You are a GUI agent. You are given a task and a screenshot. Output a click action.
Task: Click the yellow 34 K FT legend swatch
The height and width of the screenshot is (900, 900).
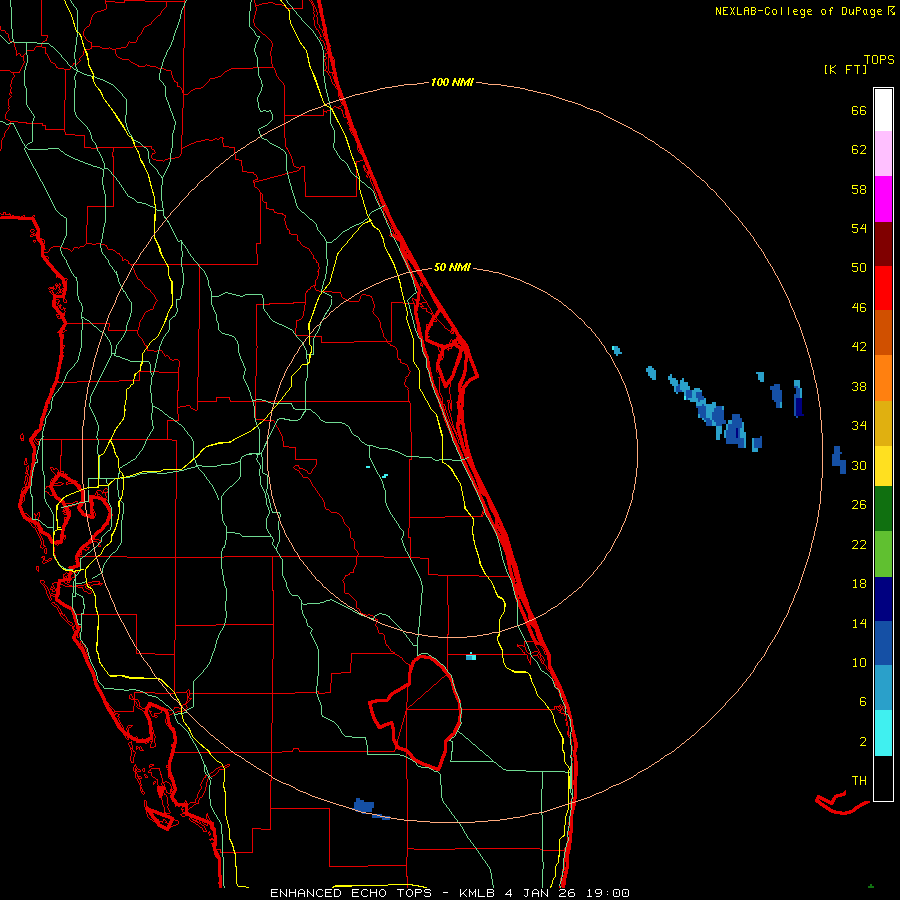(x=883, y=466)
